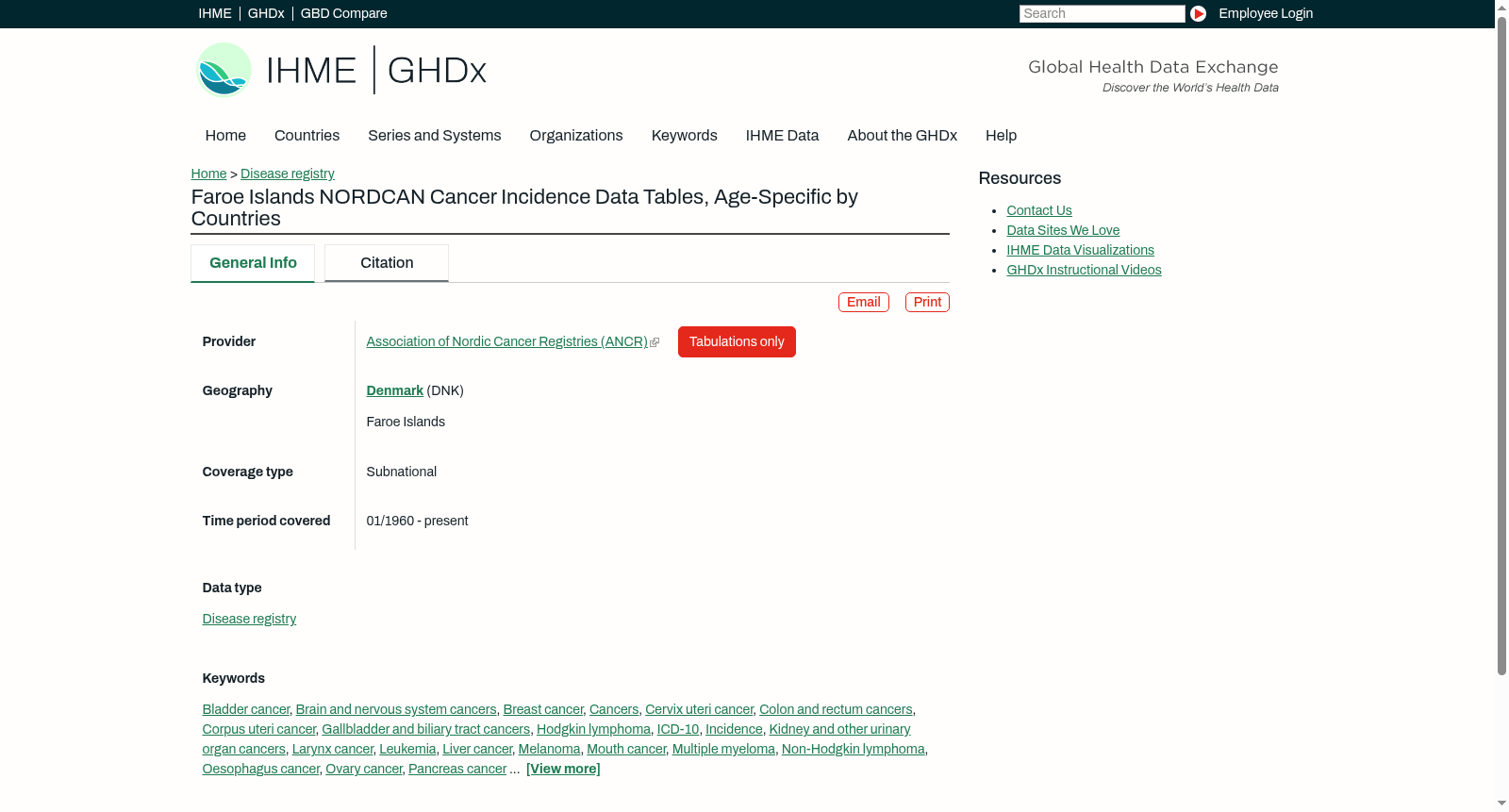Open Data Sites We Love link
The width and height of the screenshot is (1509, 812).
click(x=1063, y=230)
